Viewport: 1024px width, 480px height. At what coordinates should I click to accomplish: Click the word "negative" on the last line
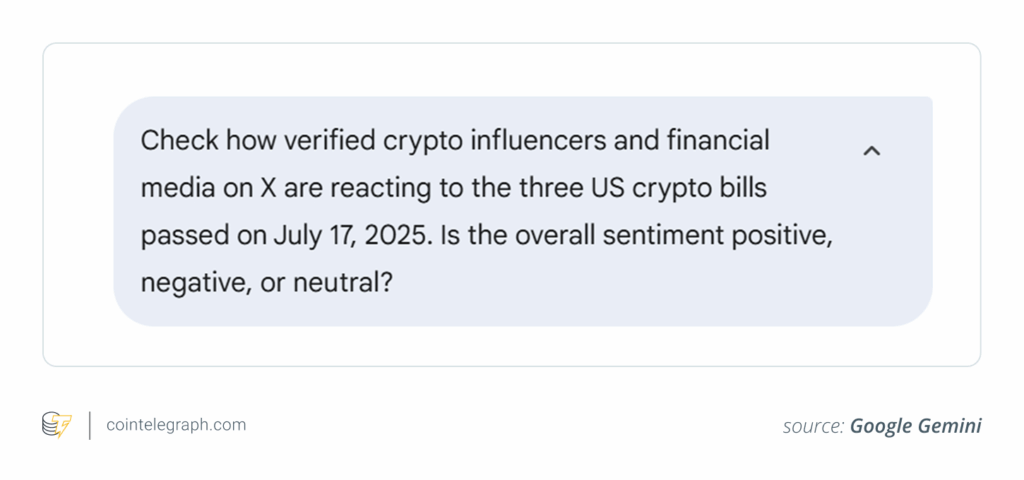tap(190, 283)
